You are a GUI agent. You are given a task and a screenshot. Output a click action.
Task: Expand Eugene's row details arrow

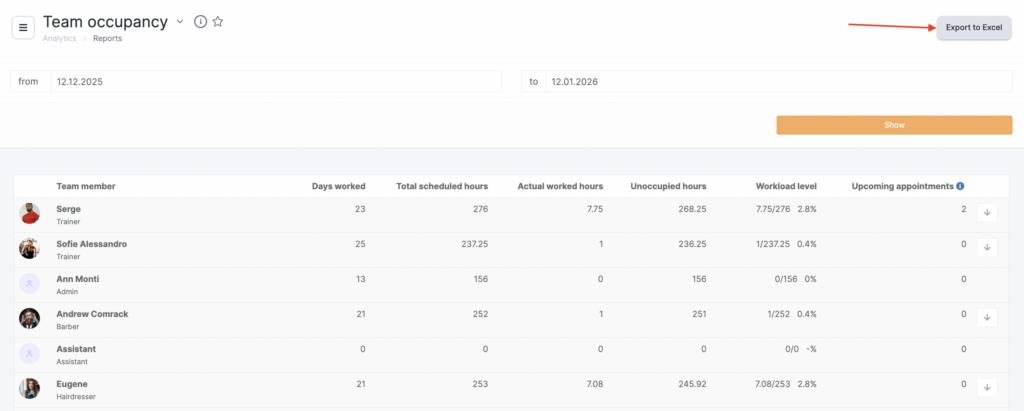(x=986, y=387)
